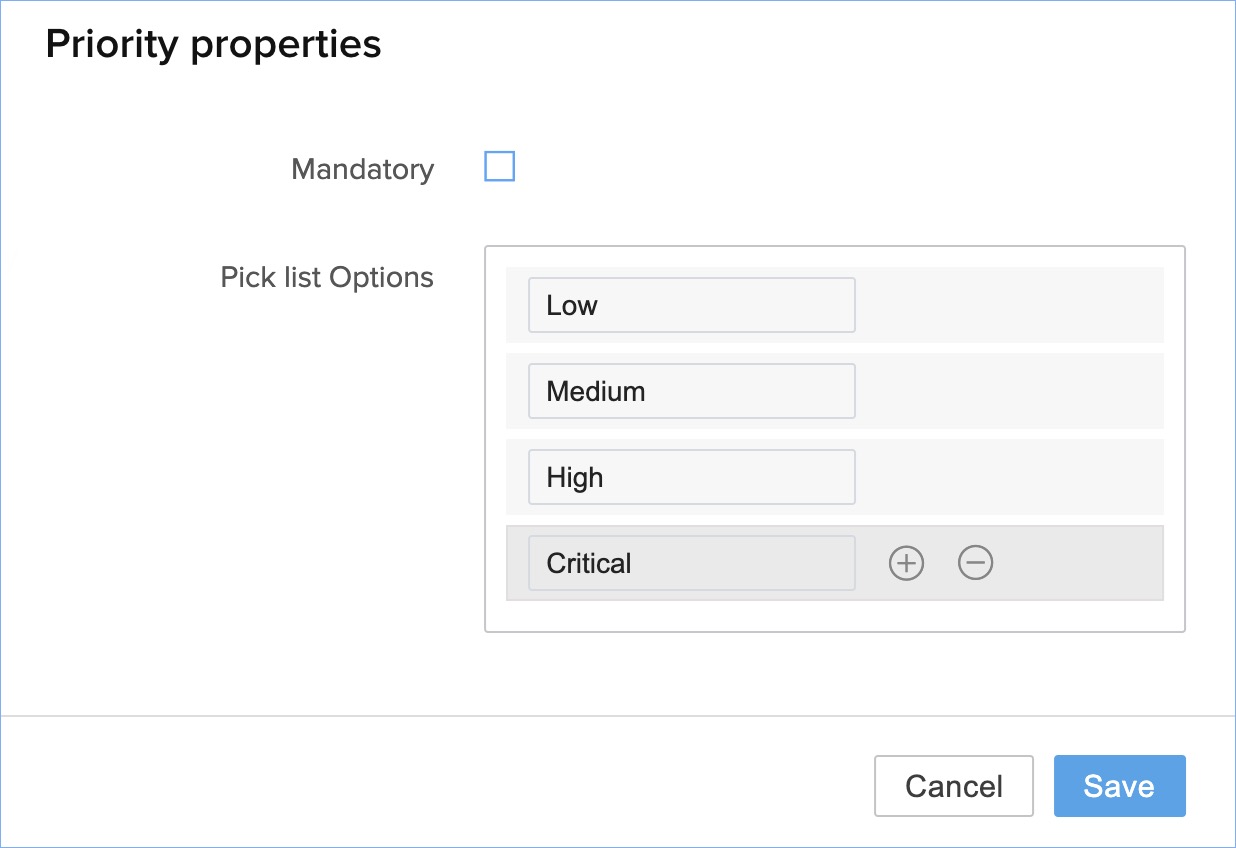The width and height of the screenshot is (1236, 848).
Task: Add a new option after Critical
Action: point(906,564)
